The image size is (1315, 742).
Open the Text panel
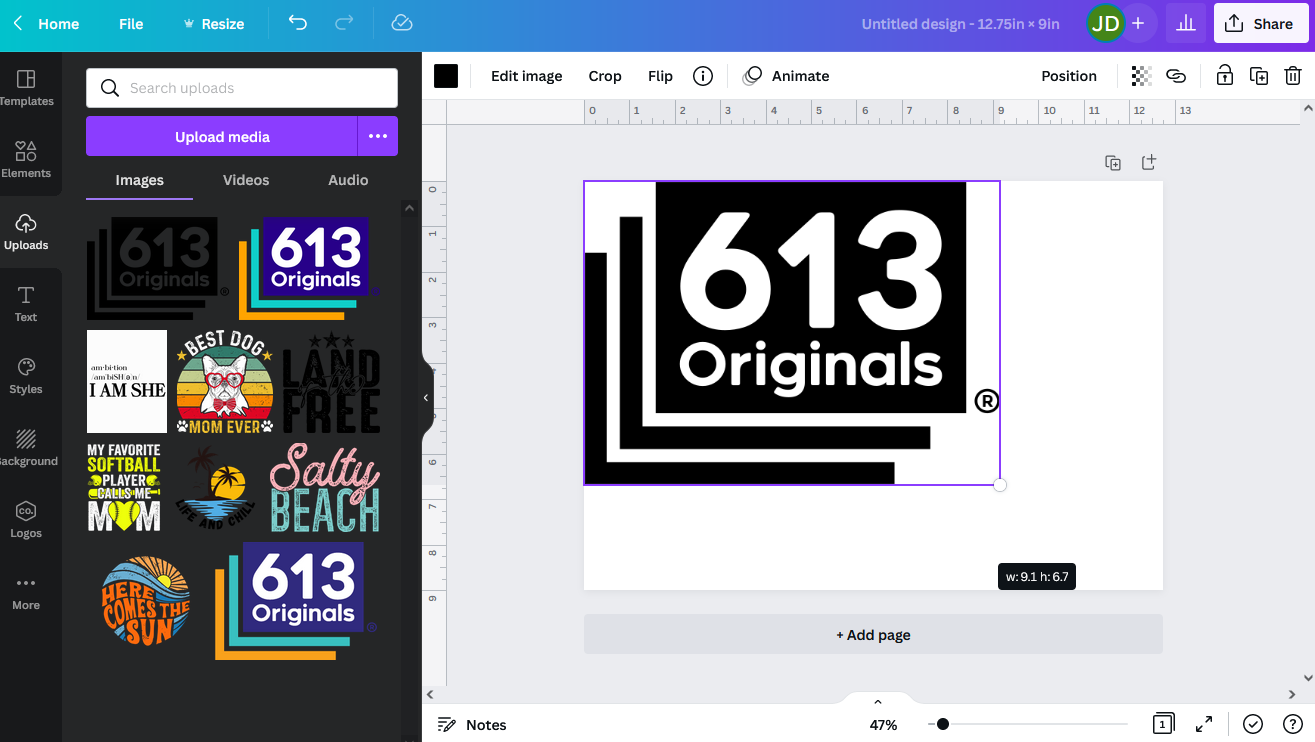click(x=25, y=303)
